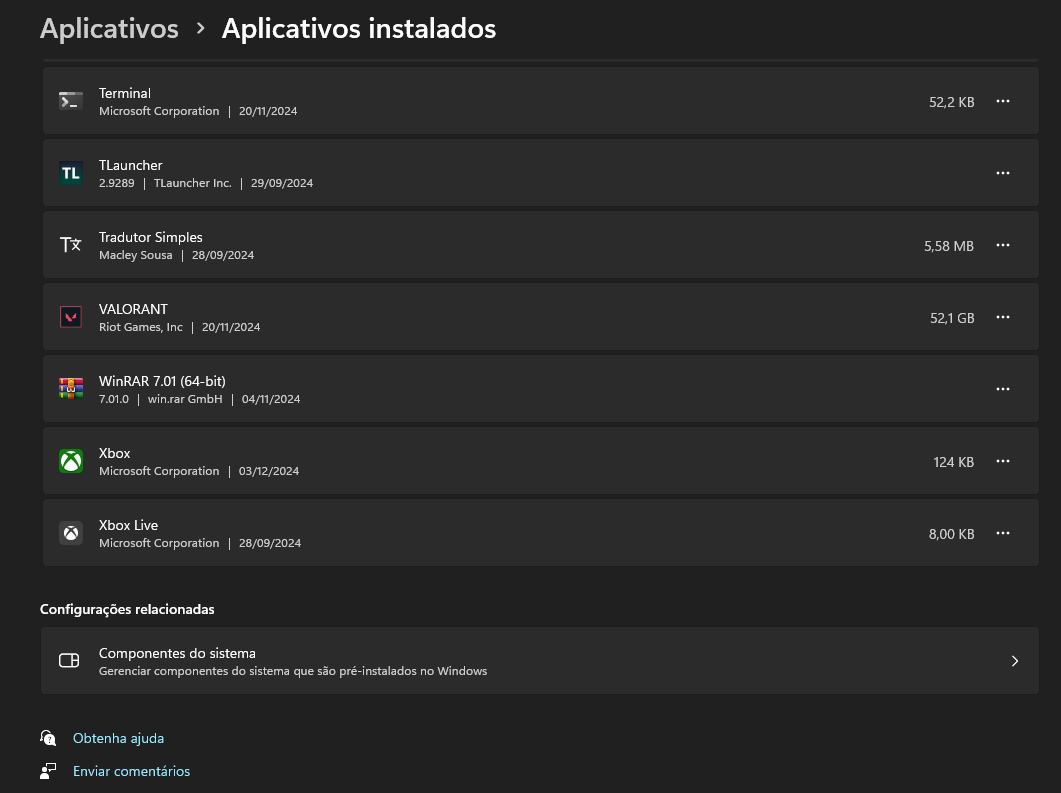Open the Obtenha ajuda link
The width and height of the screenshot is (1061, 793).
point(118,738)
